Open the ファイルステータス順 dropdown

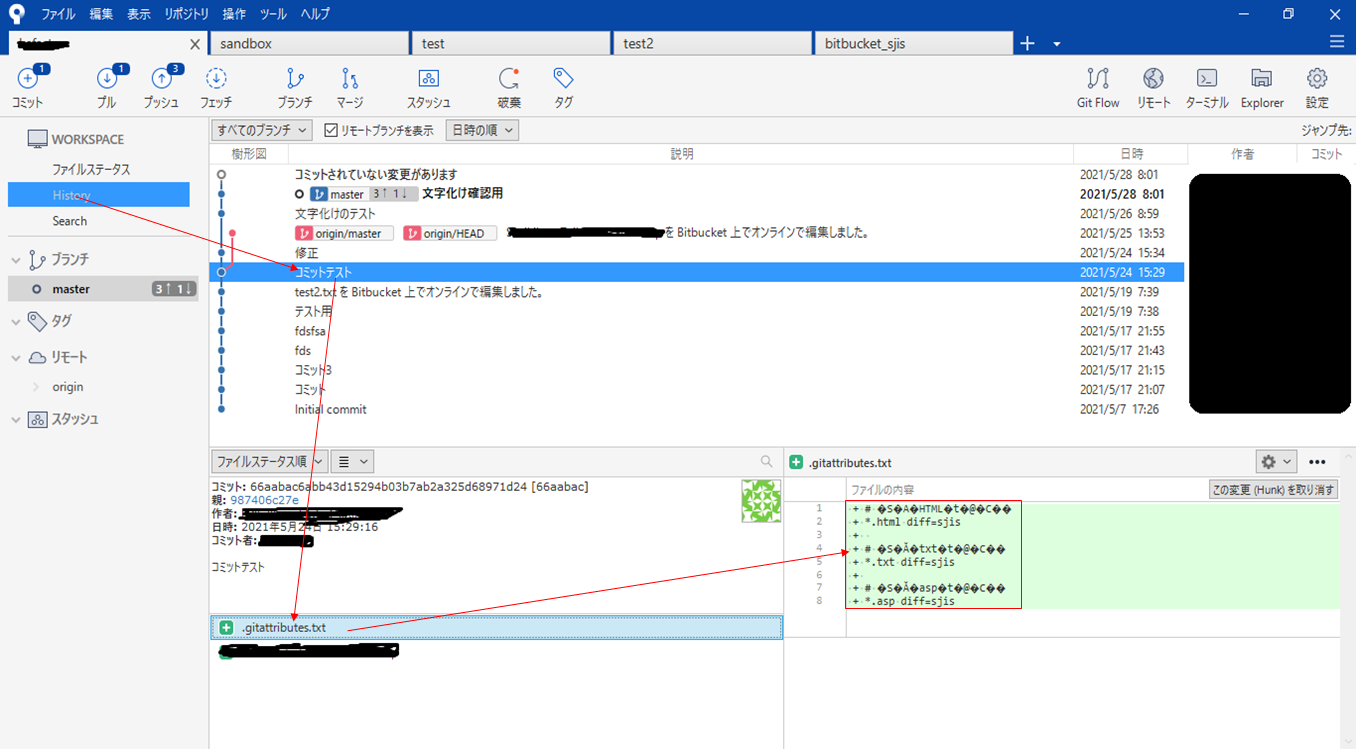coord(269,461)
